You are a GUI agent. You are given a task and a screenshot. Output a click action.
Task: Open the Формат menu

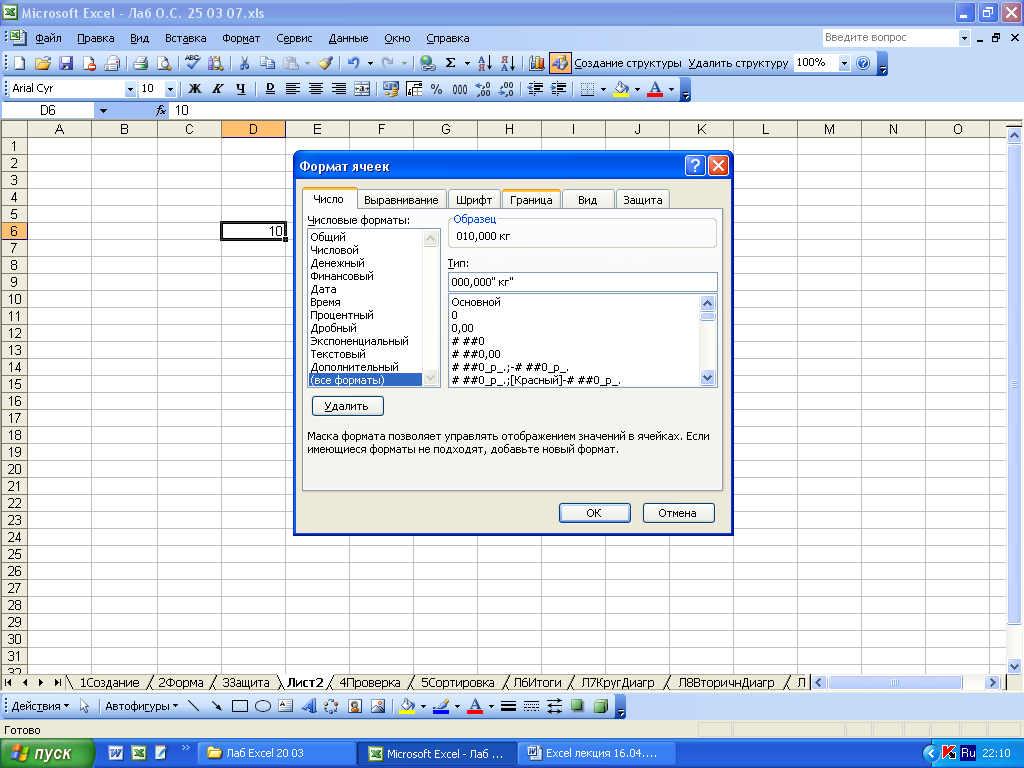click(x=241, y=39)
